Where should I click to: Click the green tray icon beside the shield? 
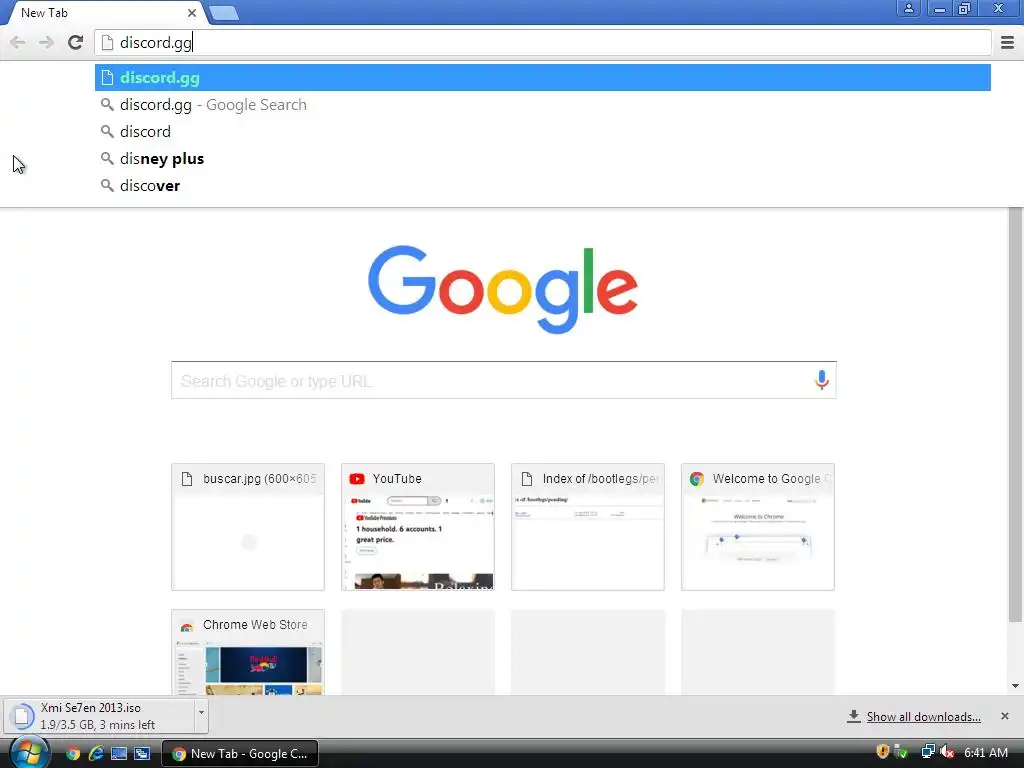pos(901,752)
